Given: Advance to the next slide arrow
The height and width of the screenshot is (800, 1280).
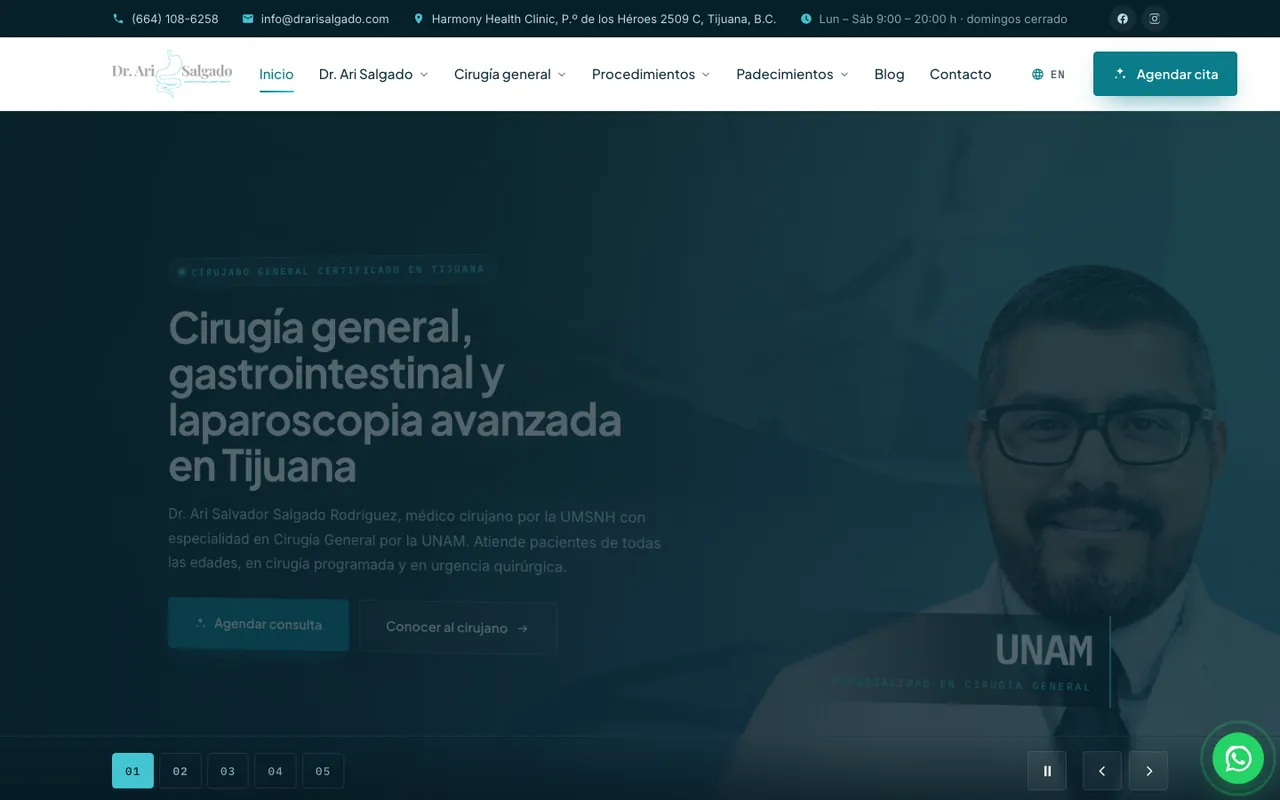Looking at the screenshot, I should click(1149, 771).
